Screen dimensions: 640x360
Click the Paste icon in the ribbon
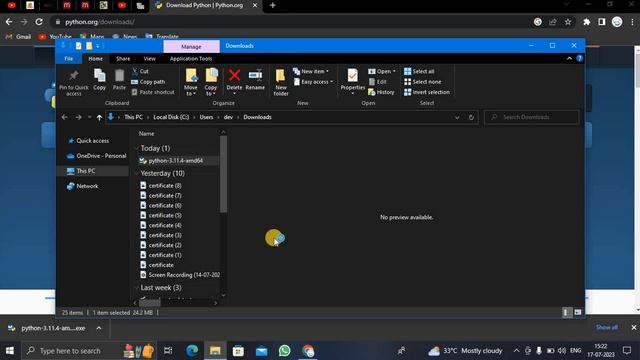tap(119, 80)
